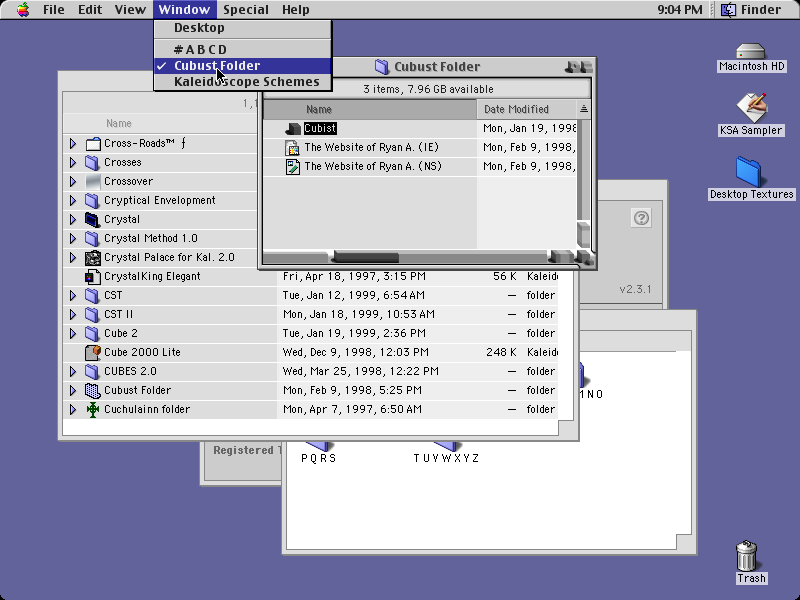800x600 pixels.
Task: Open the Help menu
Action: pyautogui.click(x=295, y=10)
